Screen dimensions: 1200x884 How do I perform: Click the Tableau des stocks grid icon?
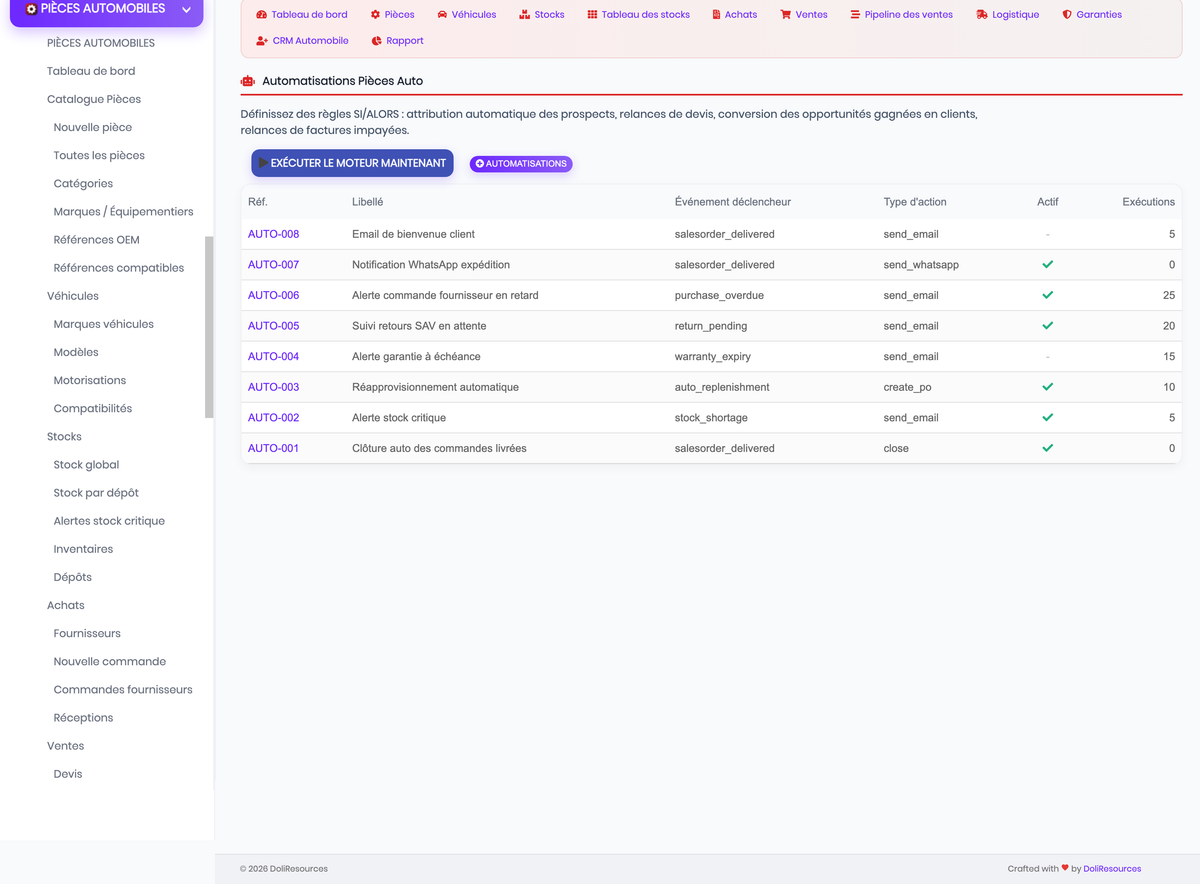[592, 15]
